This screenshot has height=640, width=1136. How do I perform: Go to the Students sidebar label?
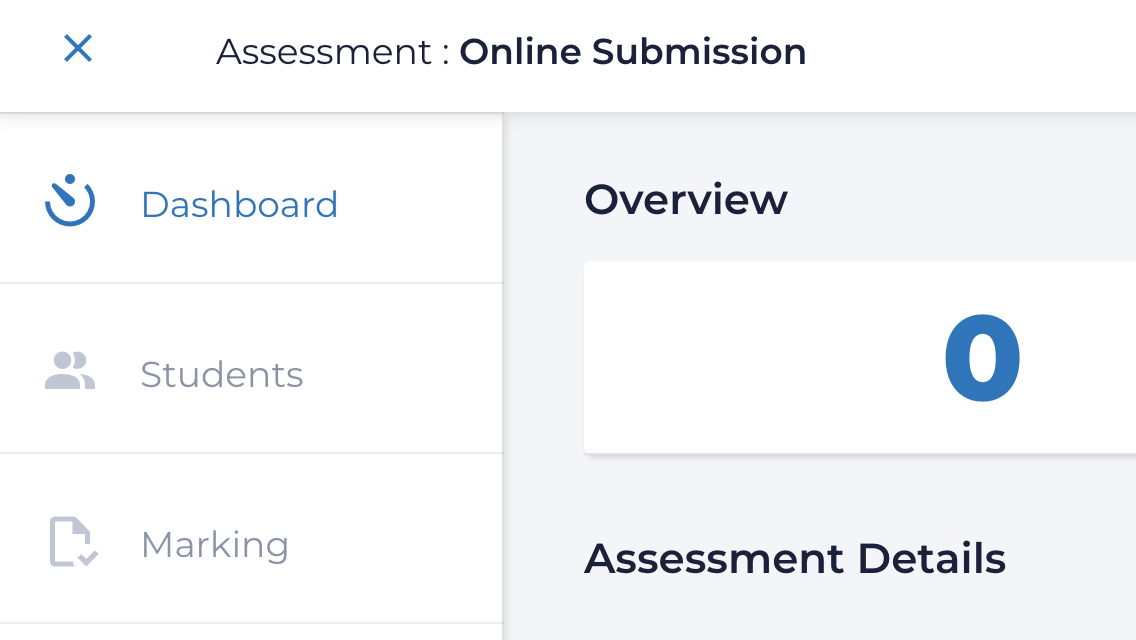[221, 375]
